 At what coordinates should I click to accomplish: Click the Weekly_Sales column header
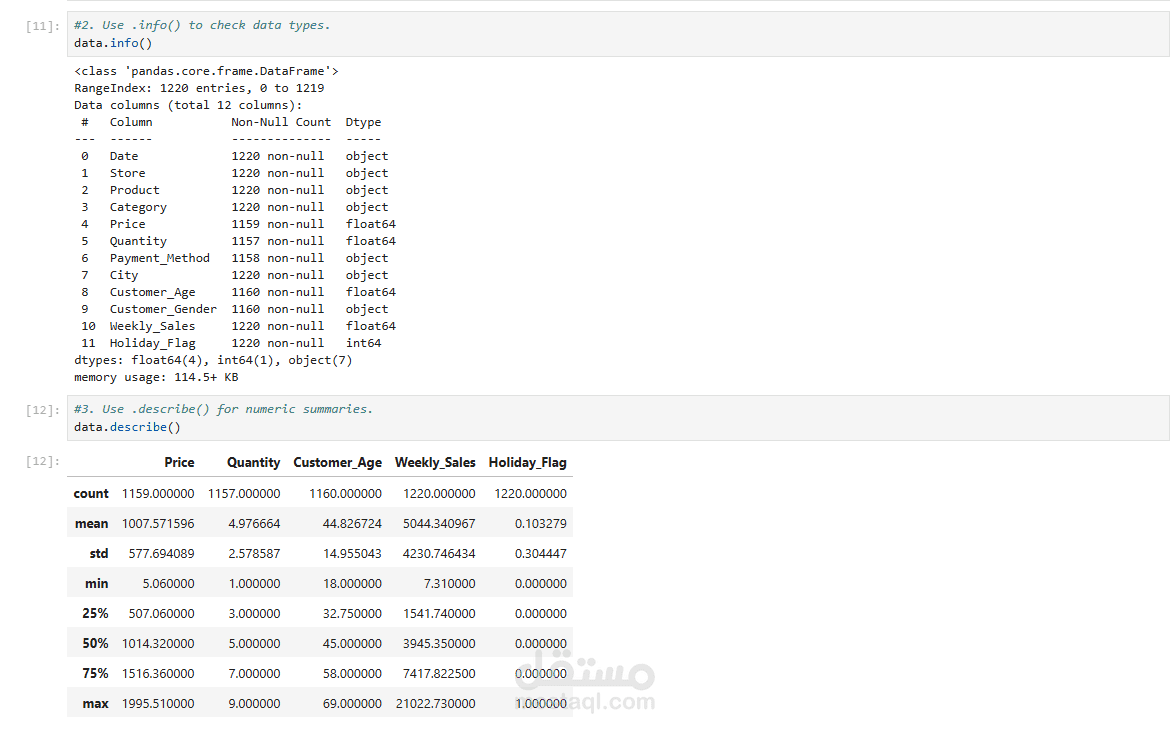pos(435,462)
